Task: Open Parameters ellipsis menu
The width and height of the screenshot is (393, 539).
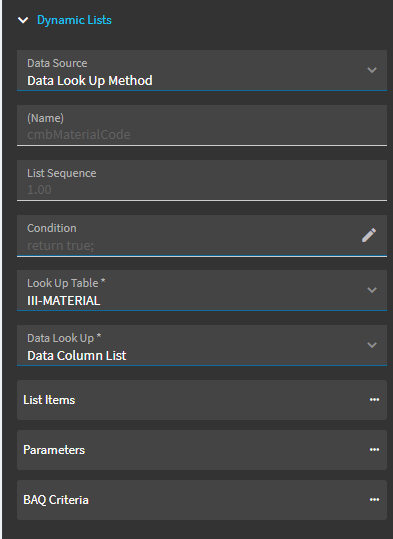Action: [x=374, y=450]
